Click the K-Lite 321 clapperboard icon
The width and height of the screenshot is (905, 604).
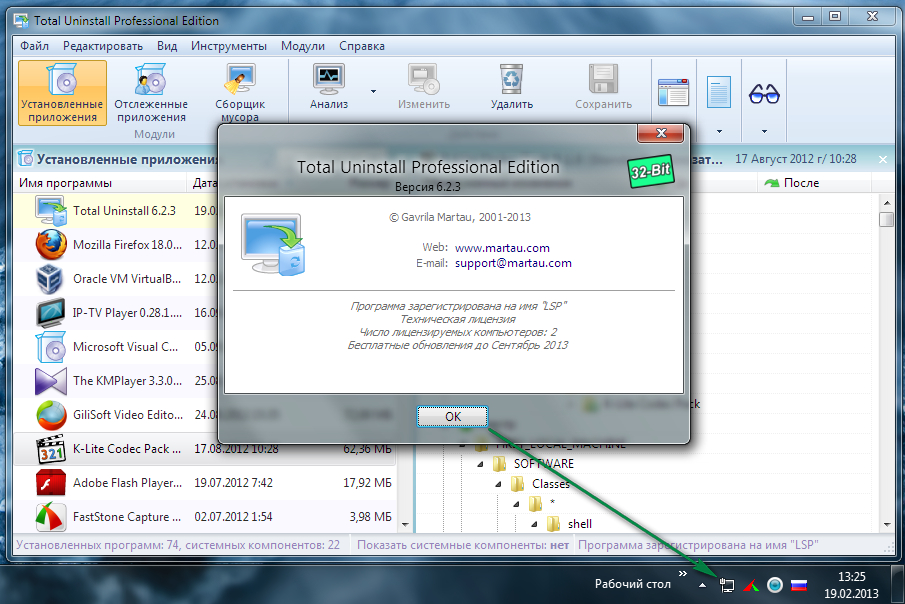coord(51,449)
